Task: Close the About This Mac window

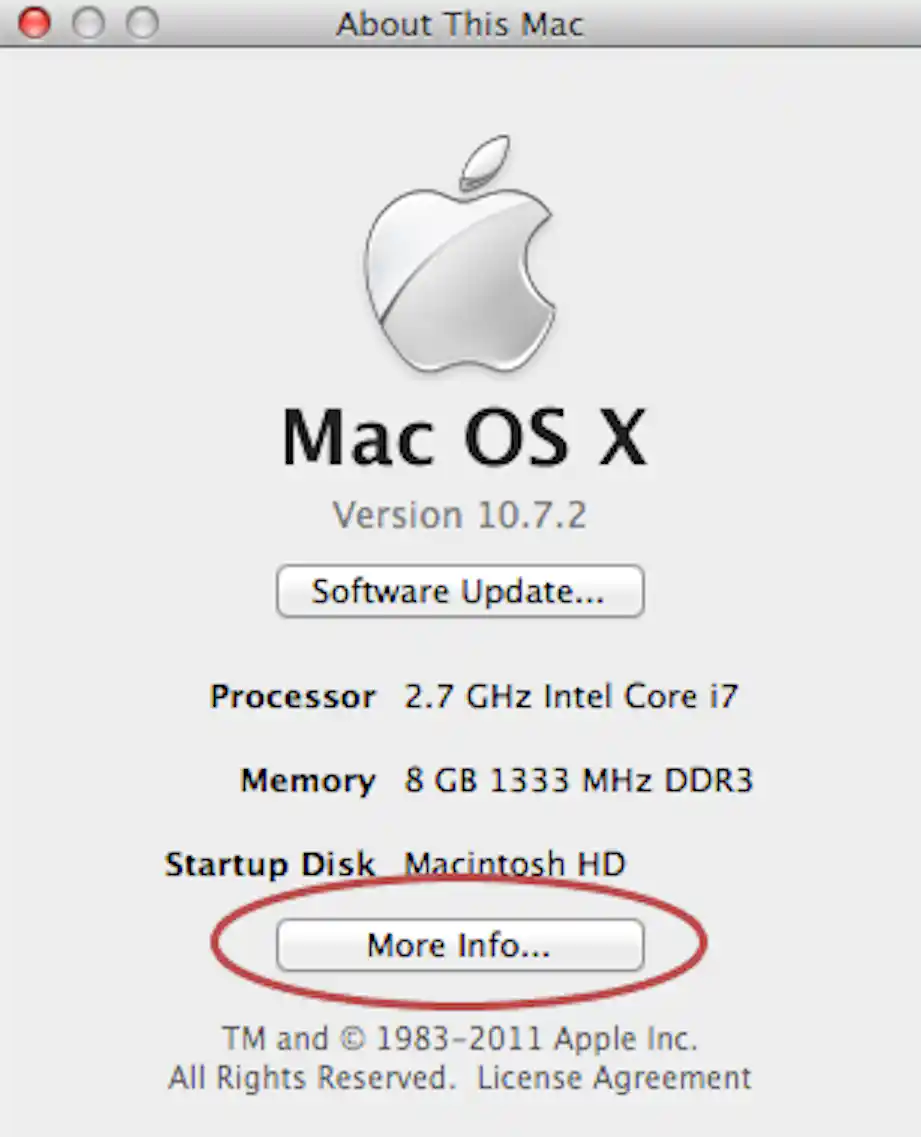Action: (x=34, y=22)
